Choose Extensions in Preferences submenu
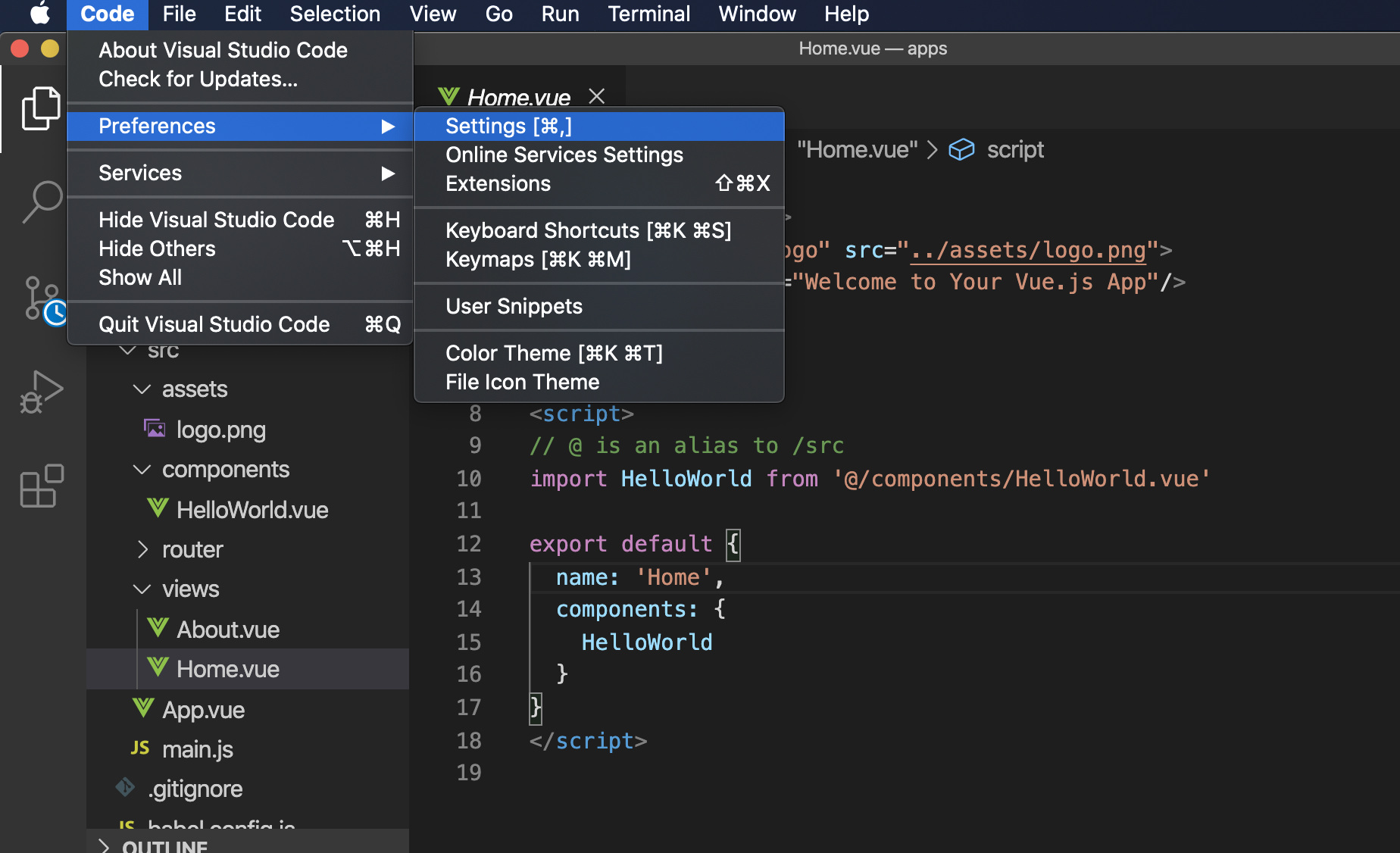This screenshot has height=853, width=1400. [599, 183]
